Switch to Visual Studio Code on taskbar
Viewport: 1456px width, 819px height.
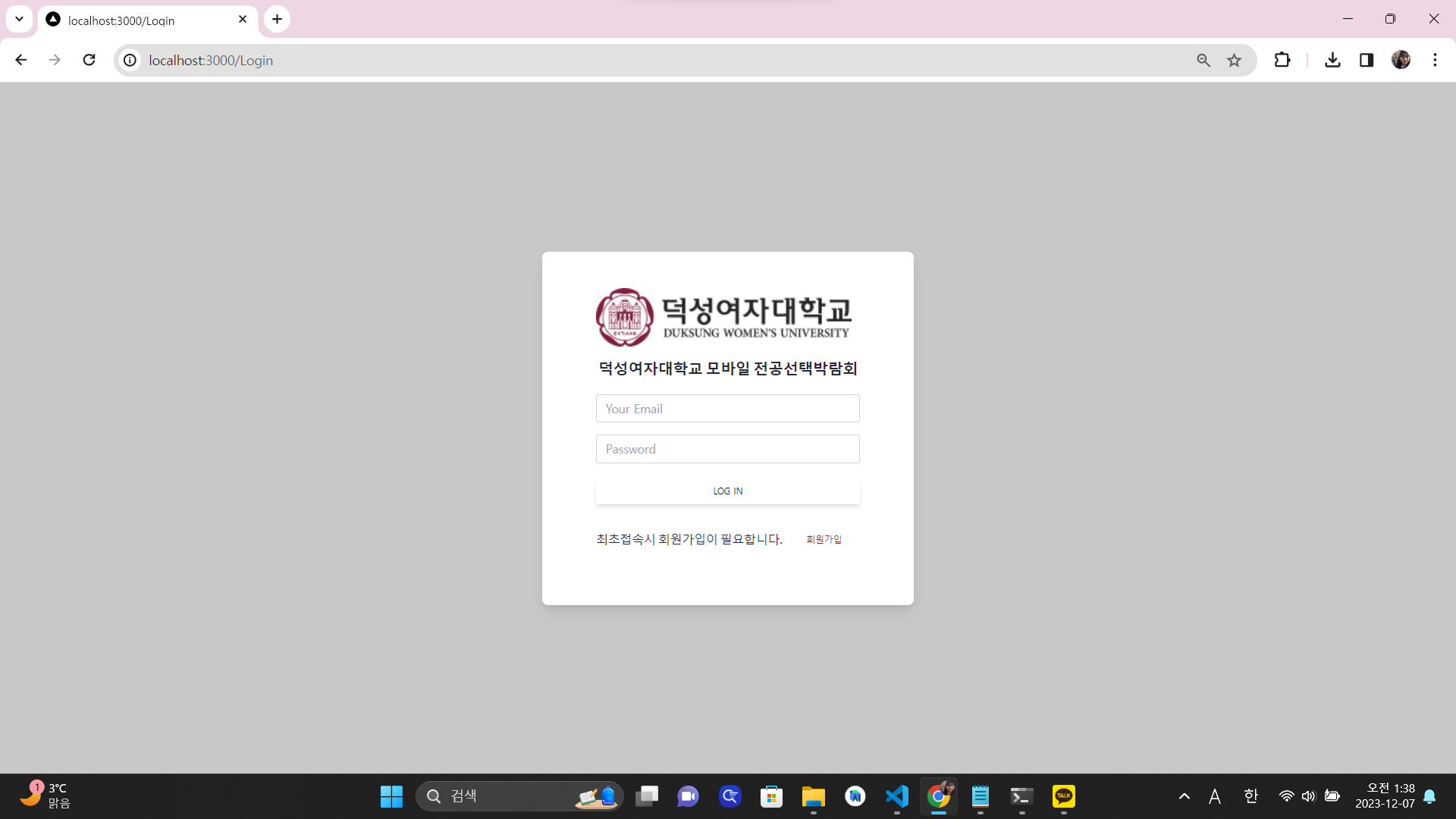tap(897, 796)
